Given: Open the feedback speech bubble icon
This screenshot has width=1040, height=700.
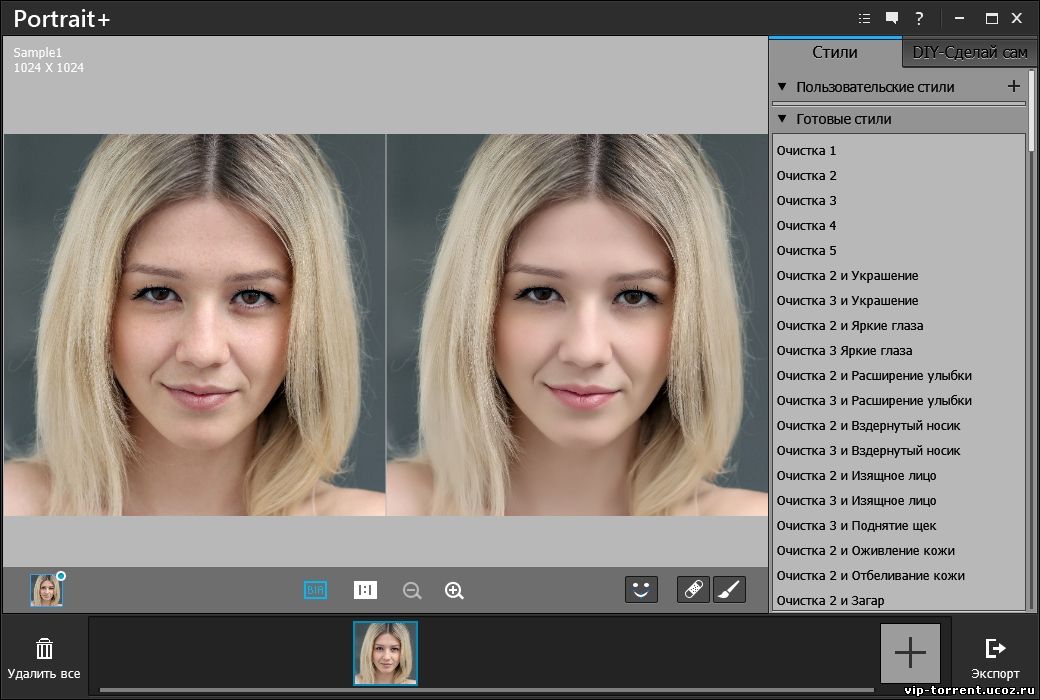Looking at the screenshot, I should point(892,18).
